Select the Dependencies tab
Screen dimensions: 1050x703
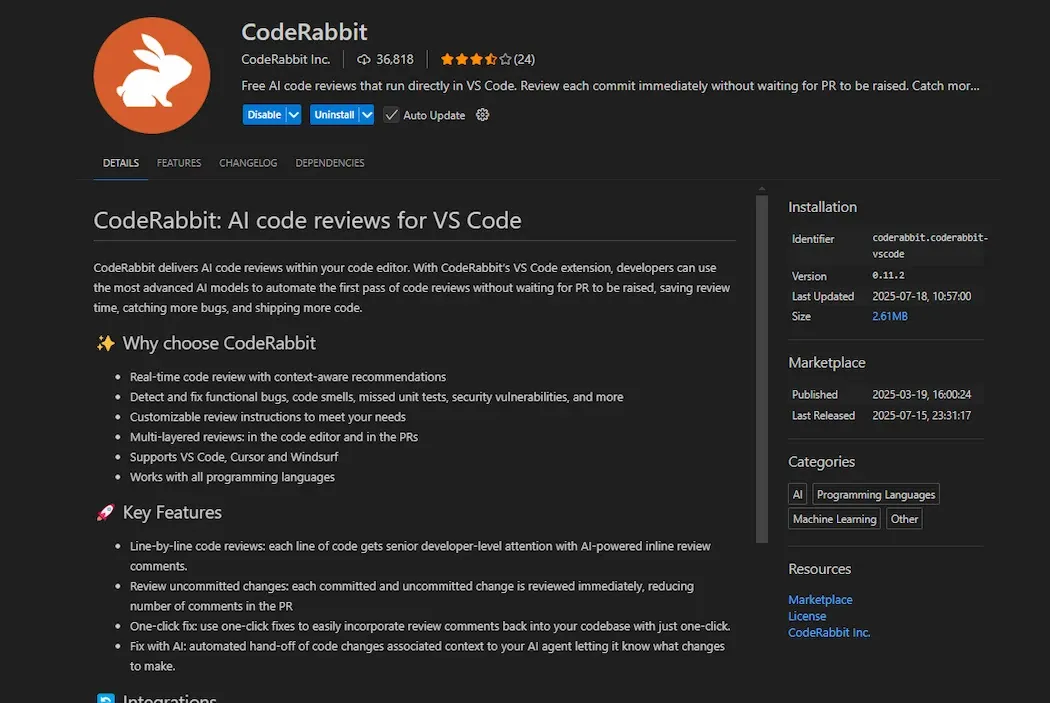point(330,163)
